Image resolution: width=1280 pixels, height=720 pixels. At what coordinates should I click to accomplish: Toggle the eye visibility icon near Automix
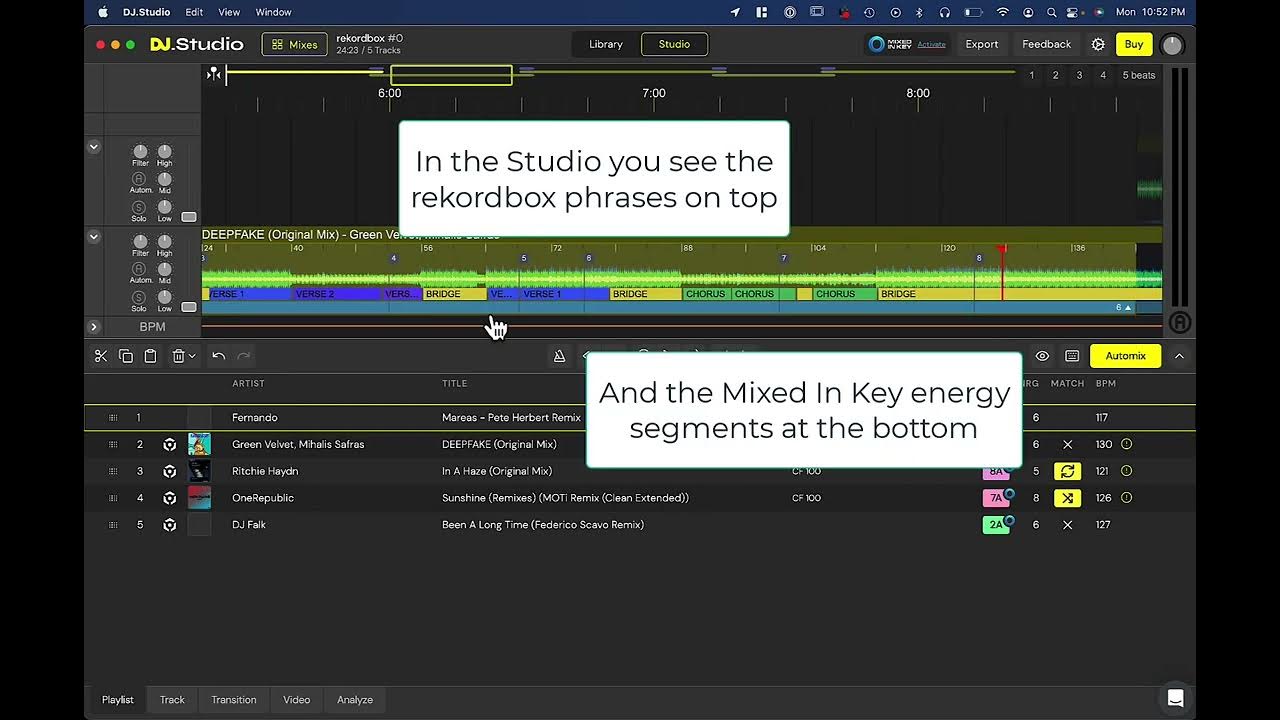click(1042, 356)
